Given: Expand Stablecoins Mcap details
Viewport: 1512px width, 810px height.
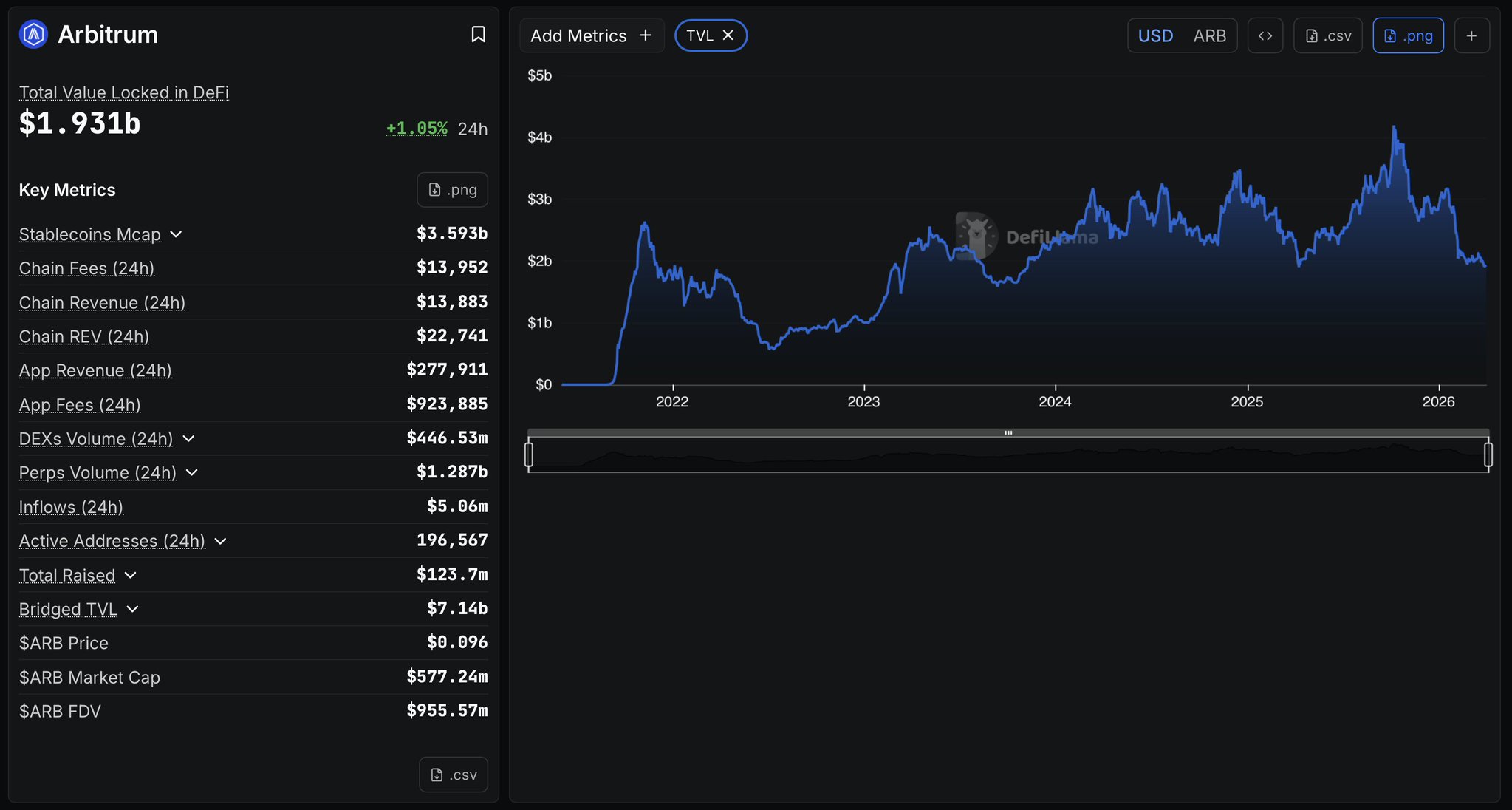Looking at the screenshot, I should click(x=176, y=234).
